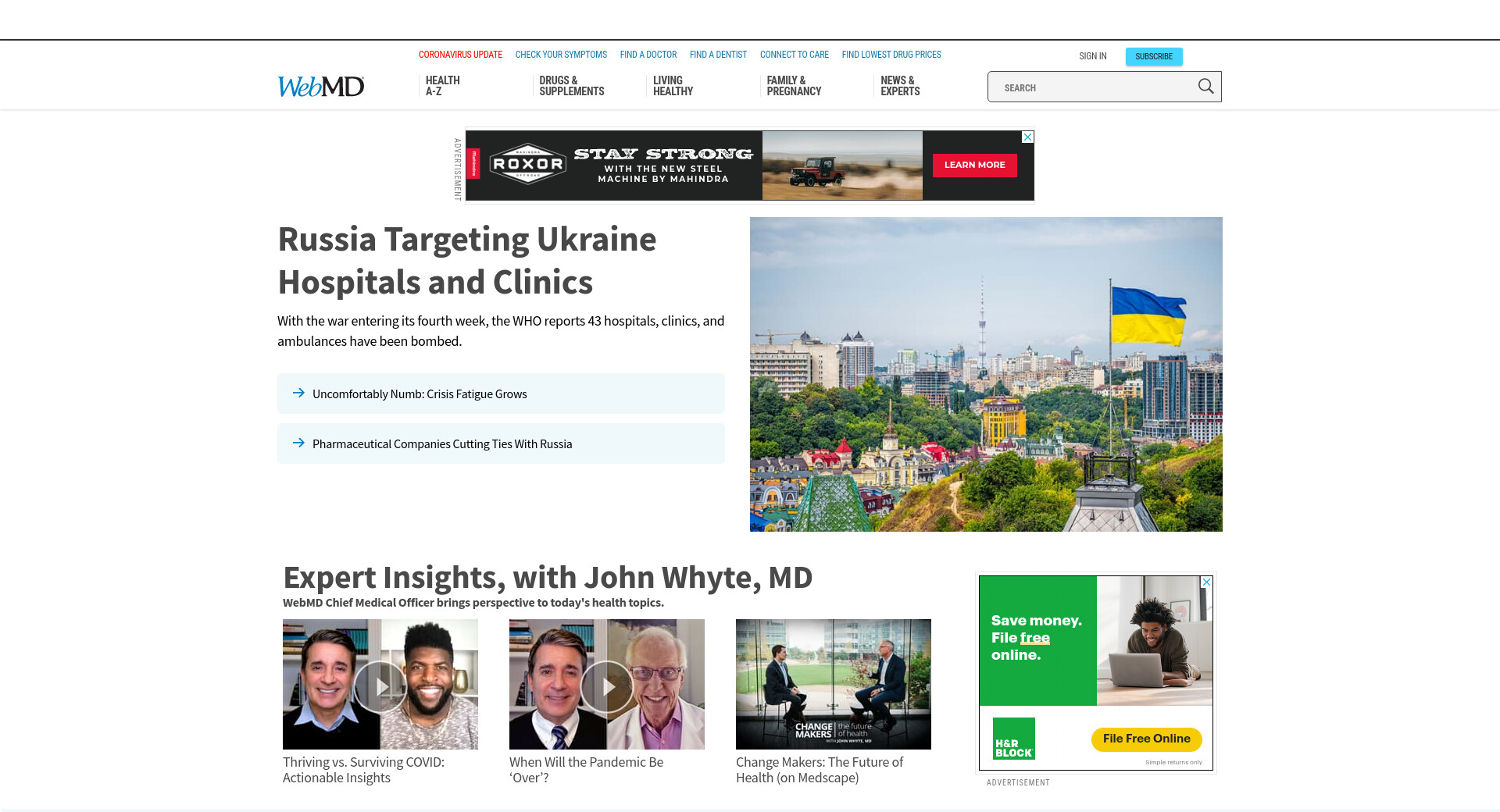Open the Drugs & Supplements menu
Viewport: 1500px width, 812px height.
click(x=571, y=86)
